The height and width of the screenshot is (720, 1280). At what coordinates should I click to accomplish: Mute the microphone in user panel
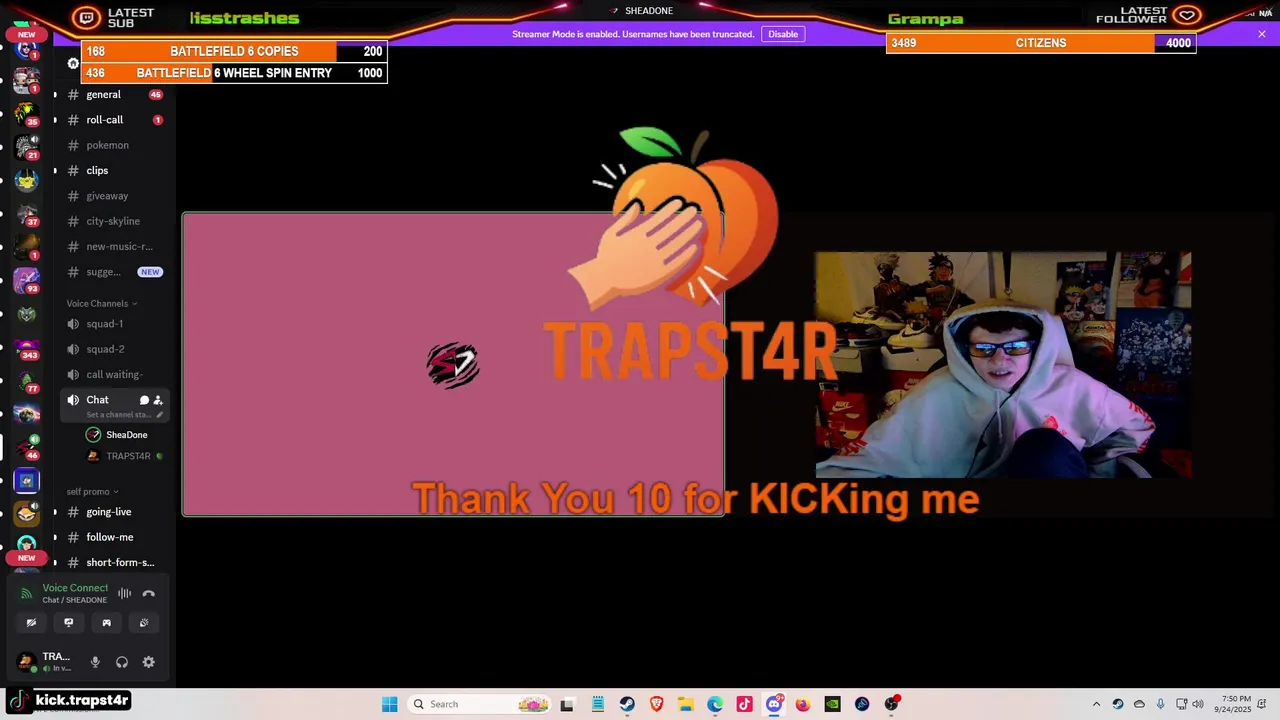point(95,662)
